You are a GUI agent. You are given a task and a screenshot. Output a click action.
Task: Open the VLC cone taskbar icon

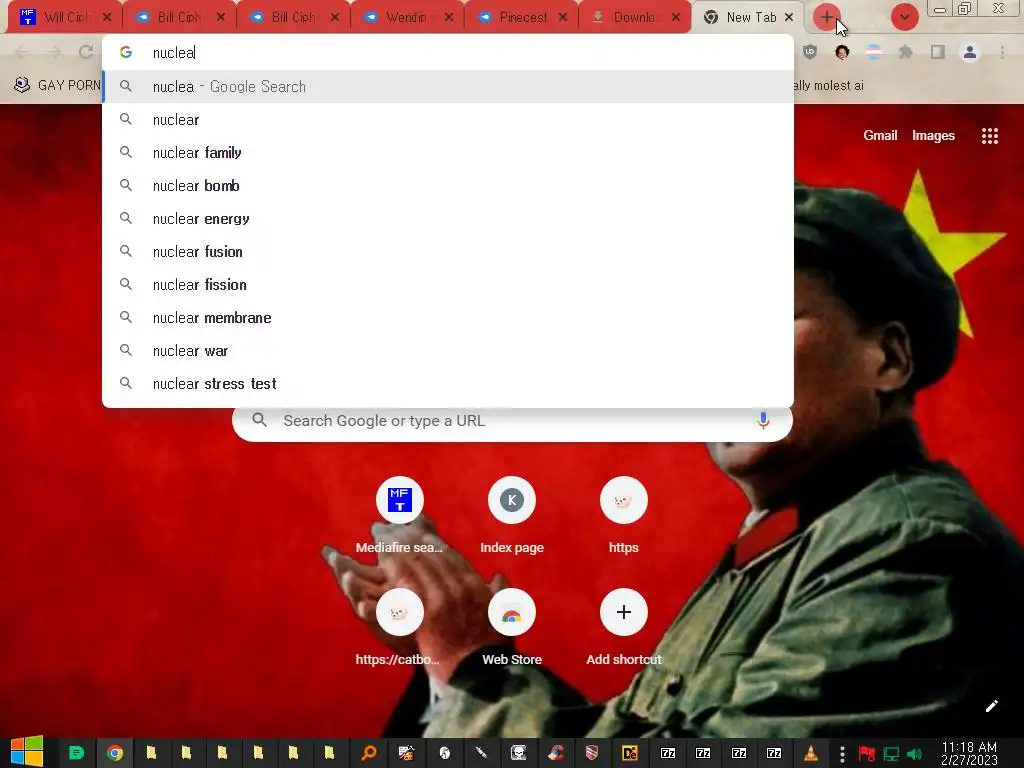coord(810,753)
